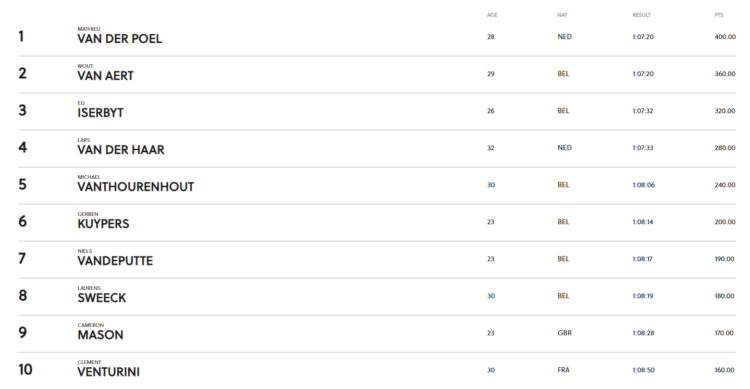Select Iserbyt's 1:07:32 result time
Image resolution: width=750 pixels, height=389 pixels.
[x=643, y=111]
